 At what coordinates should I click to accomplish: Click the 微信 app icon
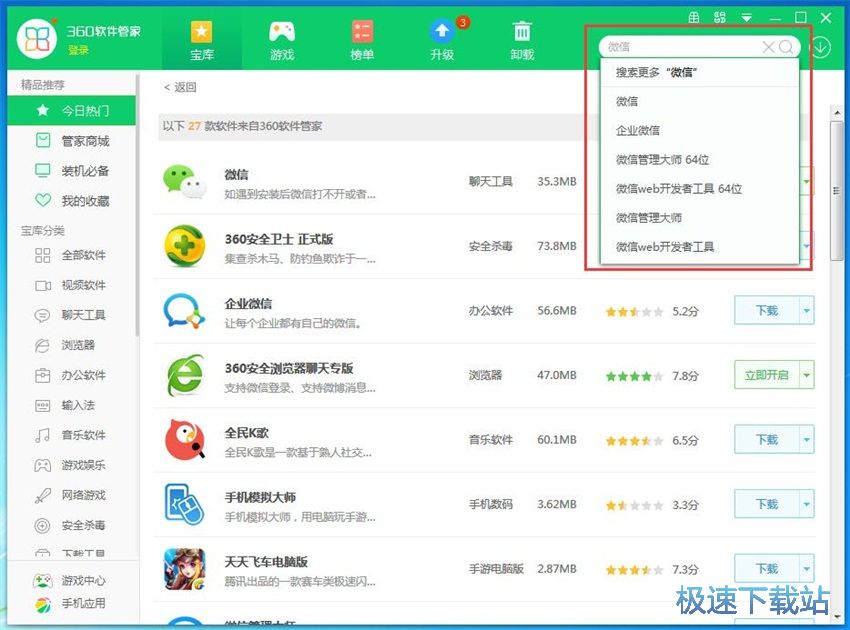(185, 181)
